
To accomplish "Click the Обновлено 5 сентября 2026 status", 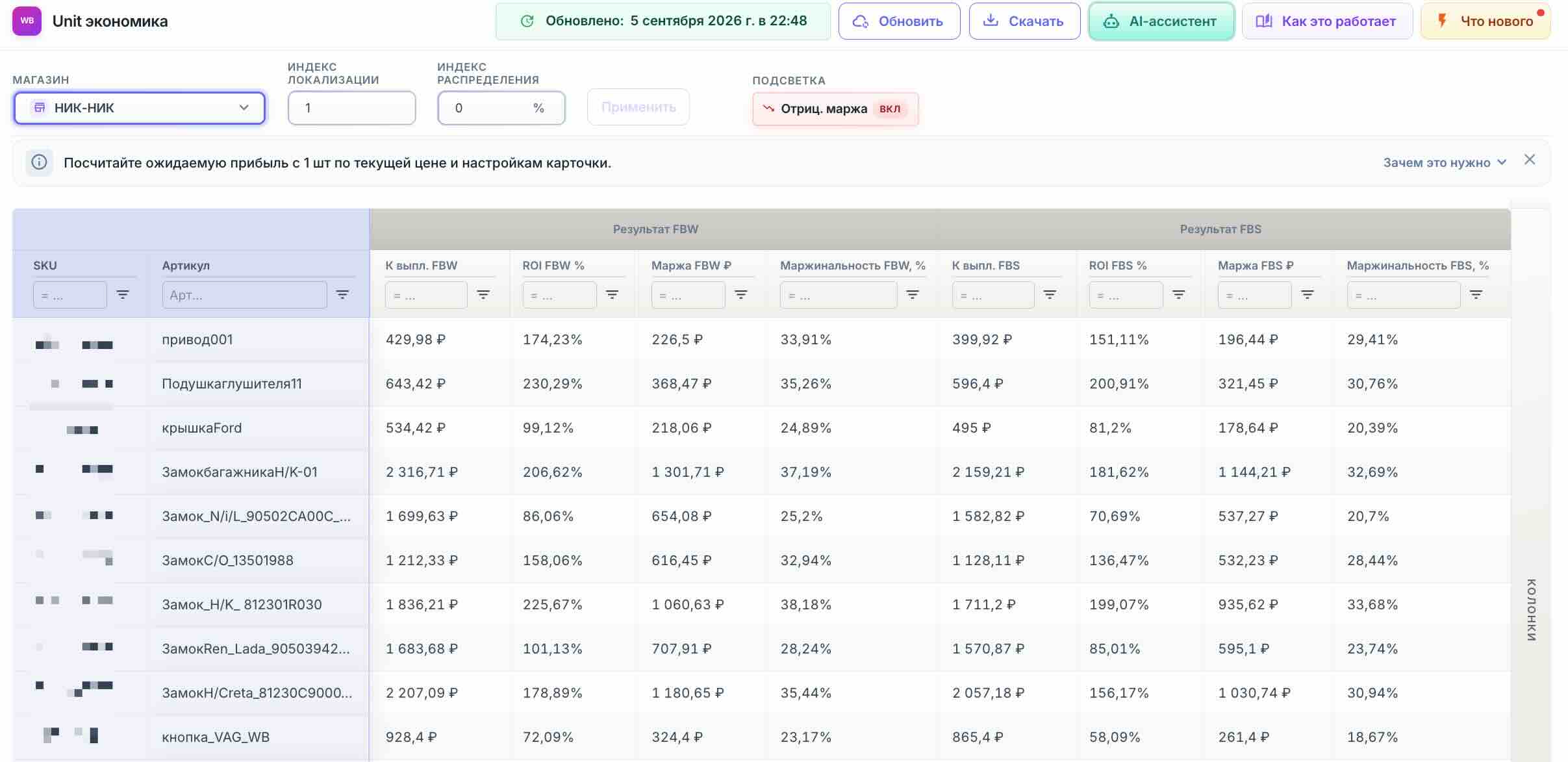I will click(663, 21).
